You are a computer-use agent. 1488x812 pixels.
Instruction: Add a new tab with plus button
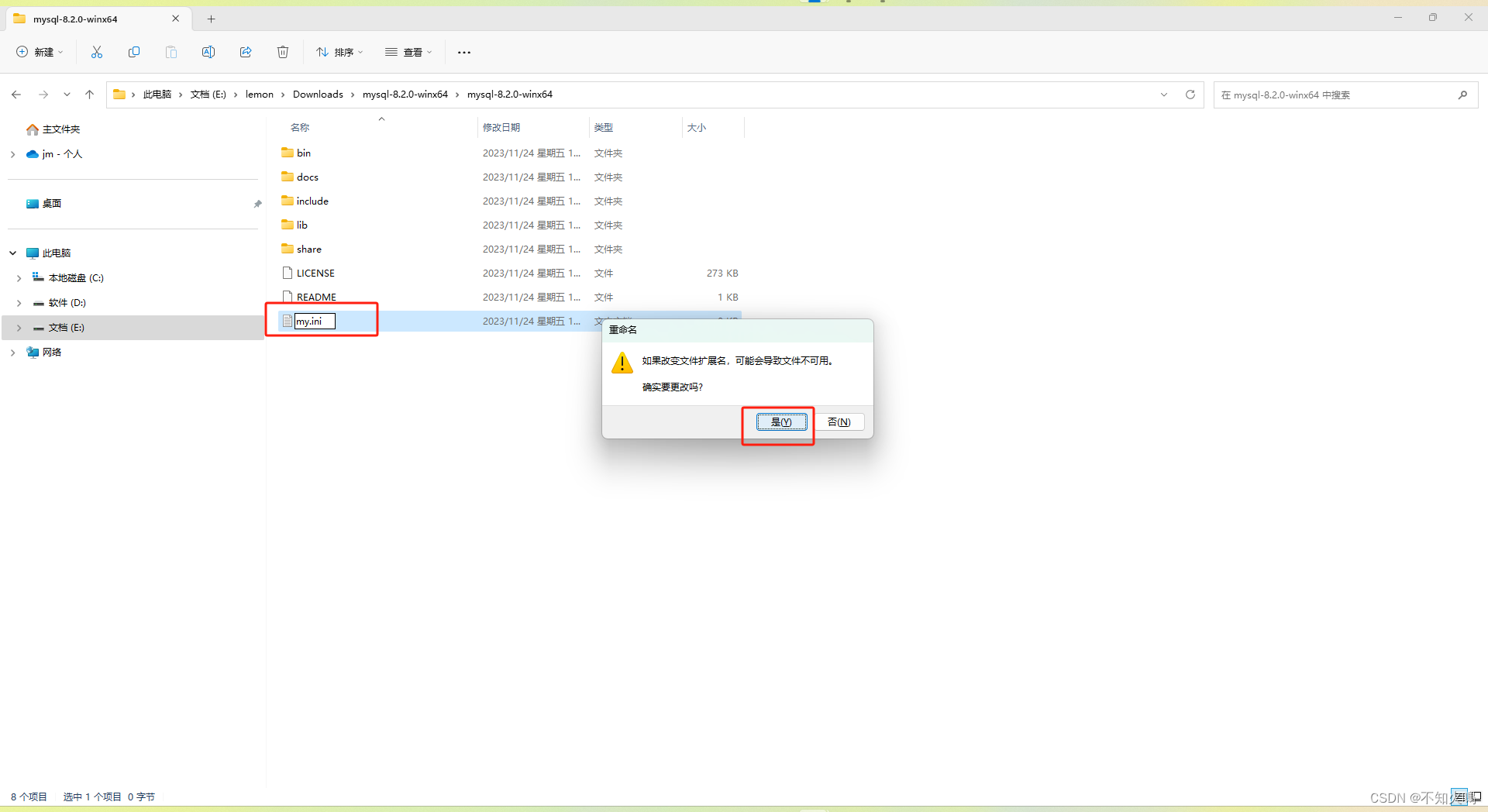coord(211,19)
